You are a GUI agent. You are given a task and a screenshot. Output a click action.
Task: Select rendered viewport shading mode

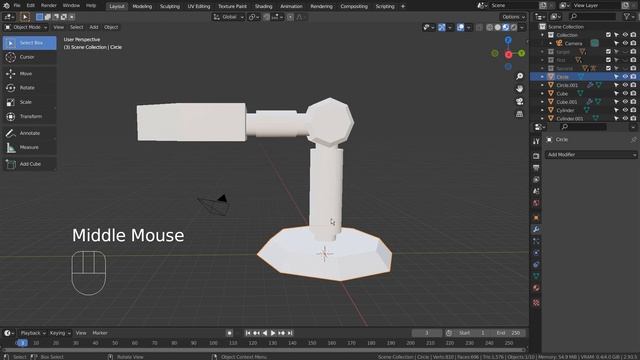pos(514,27)
